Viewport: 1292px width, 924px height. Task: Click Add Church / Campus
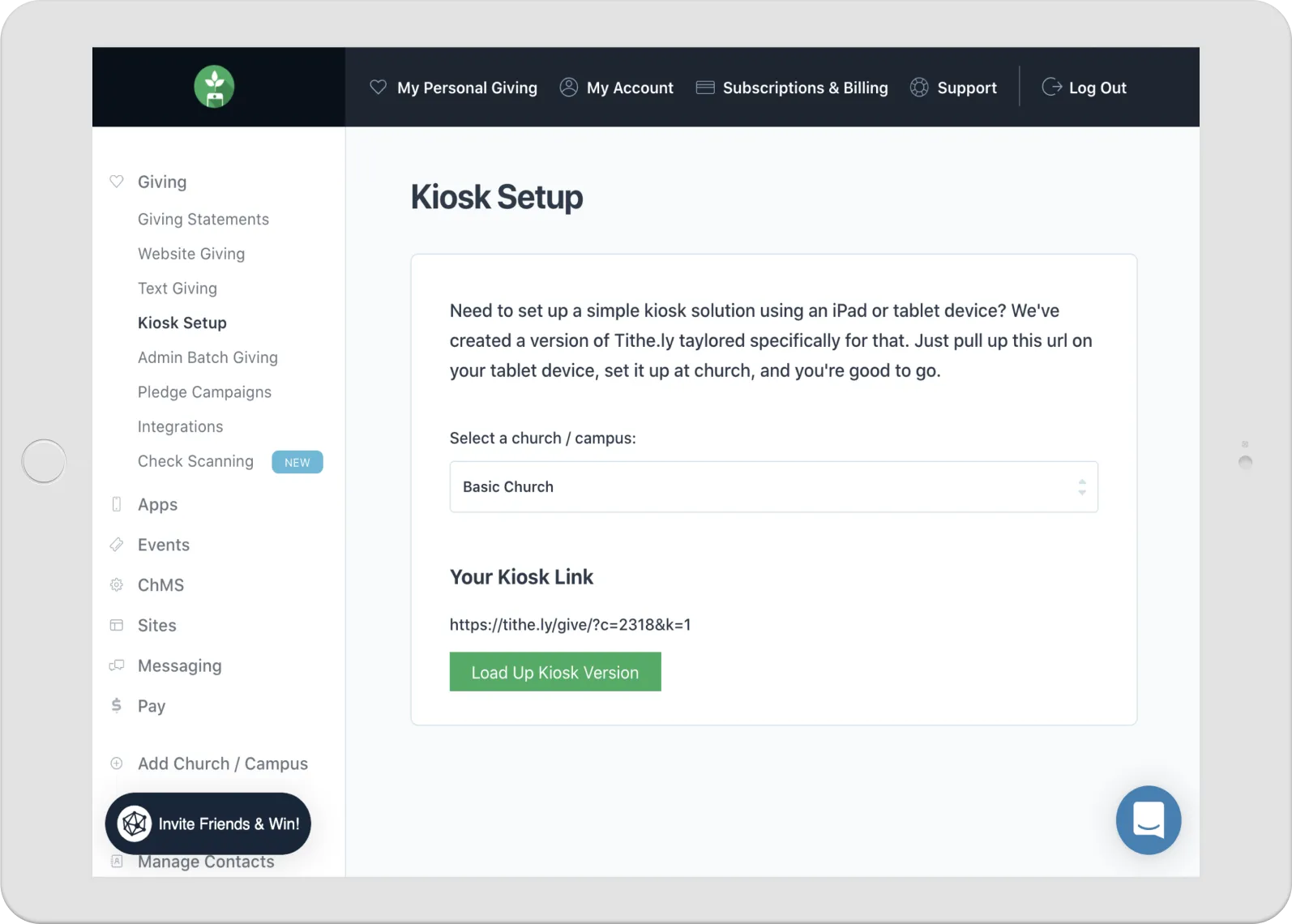coord(223,764)
